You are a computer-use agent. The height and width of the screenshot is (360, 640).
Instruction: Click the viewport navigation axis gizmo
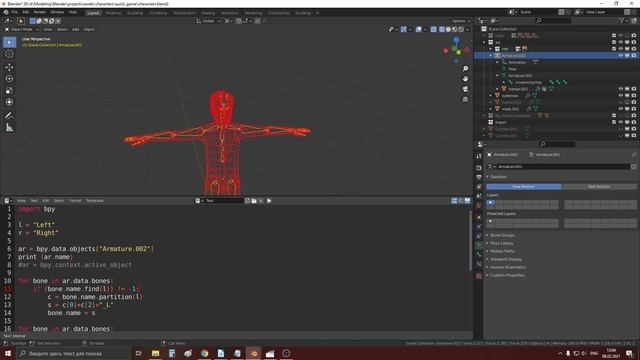(456, 50)
